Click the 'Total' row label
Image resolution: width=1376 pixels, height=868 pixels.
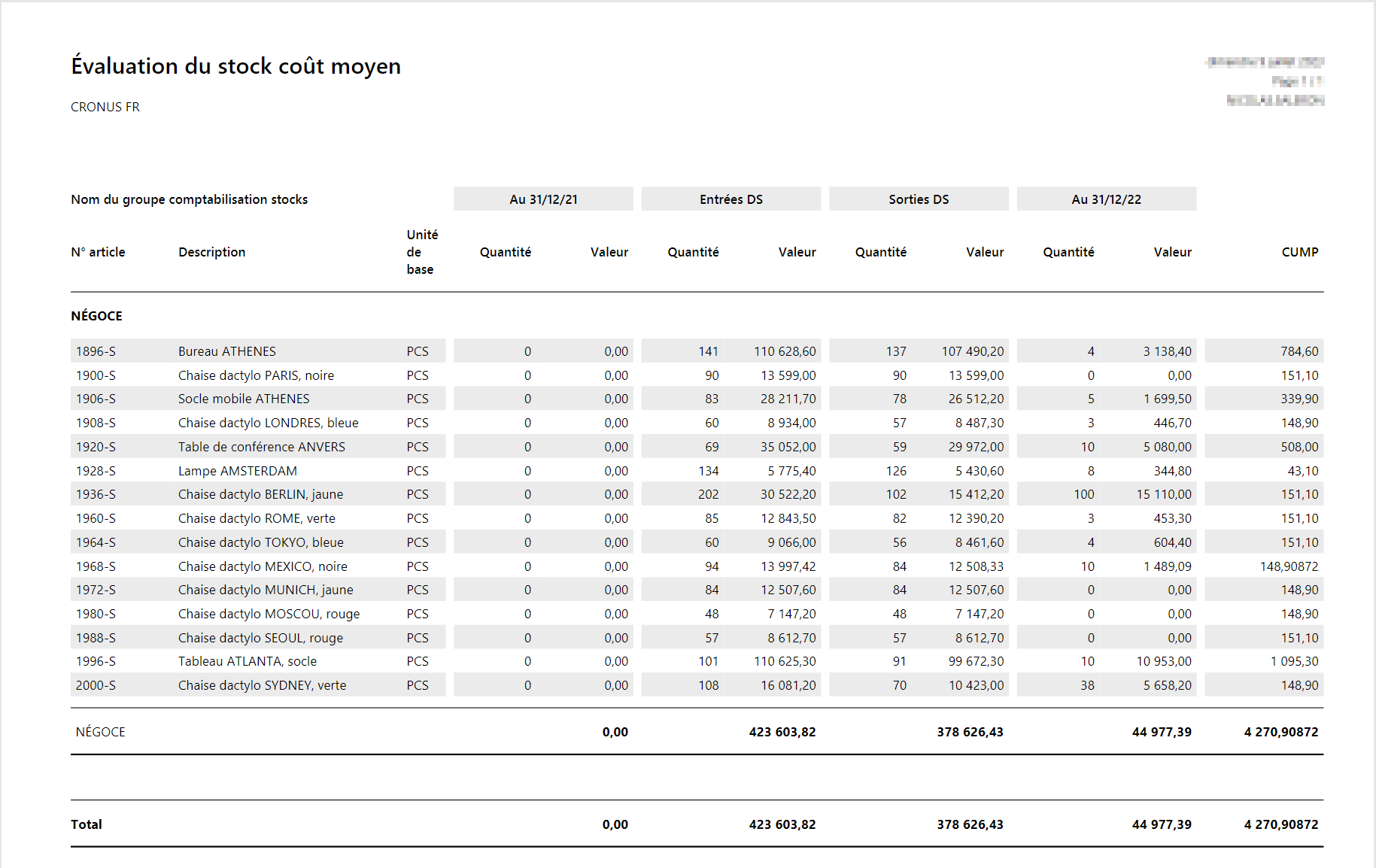point(87,824)
